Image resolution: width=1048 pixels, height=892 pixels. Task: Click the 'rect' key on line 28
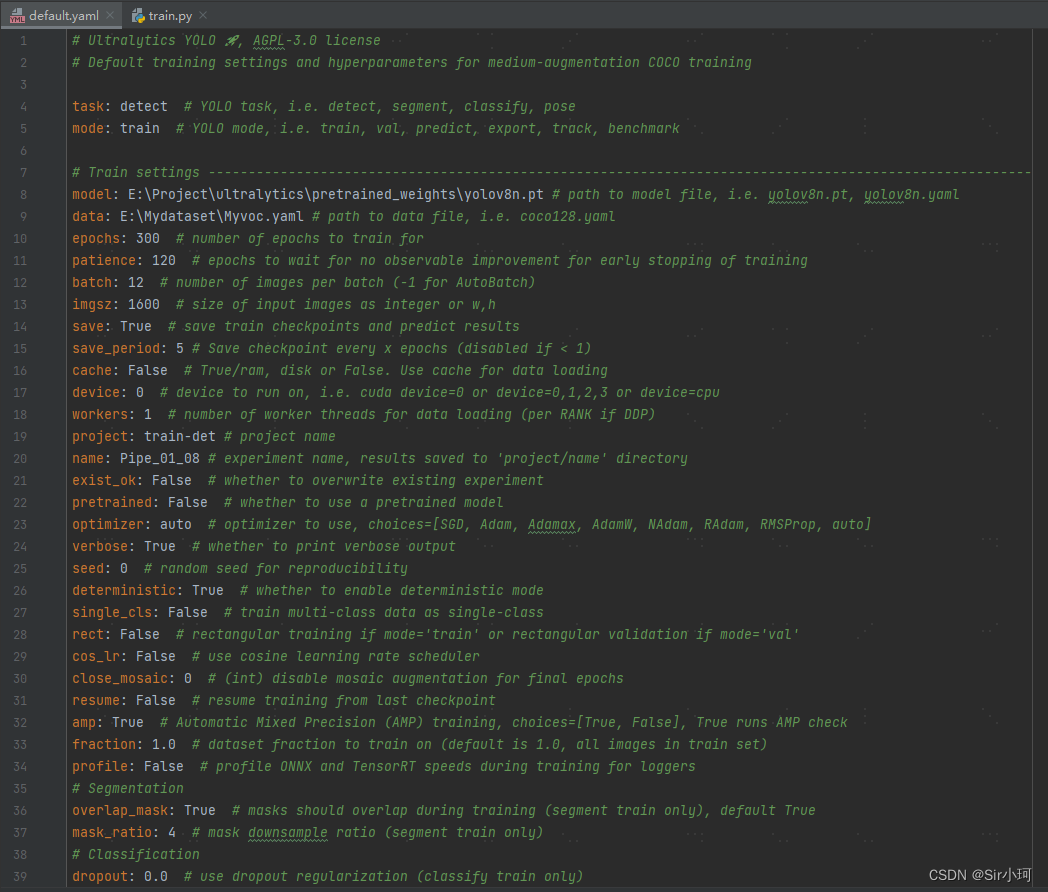tap(88, 635)
